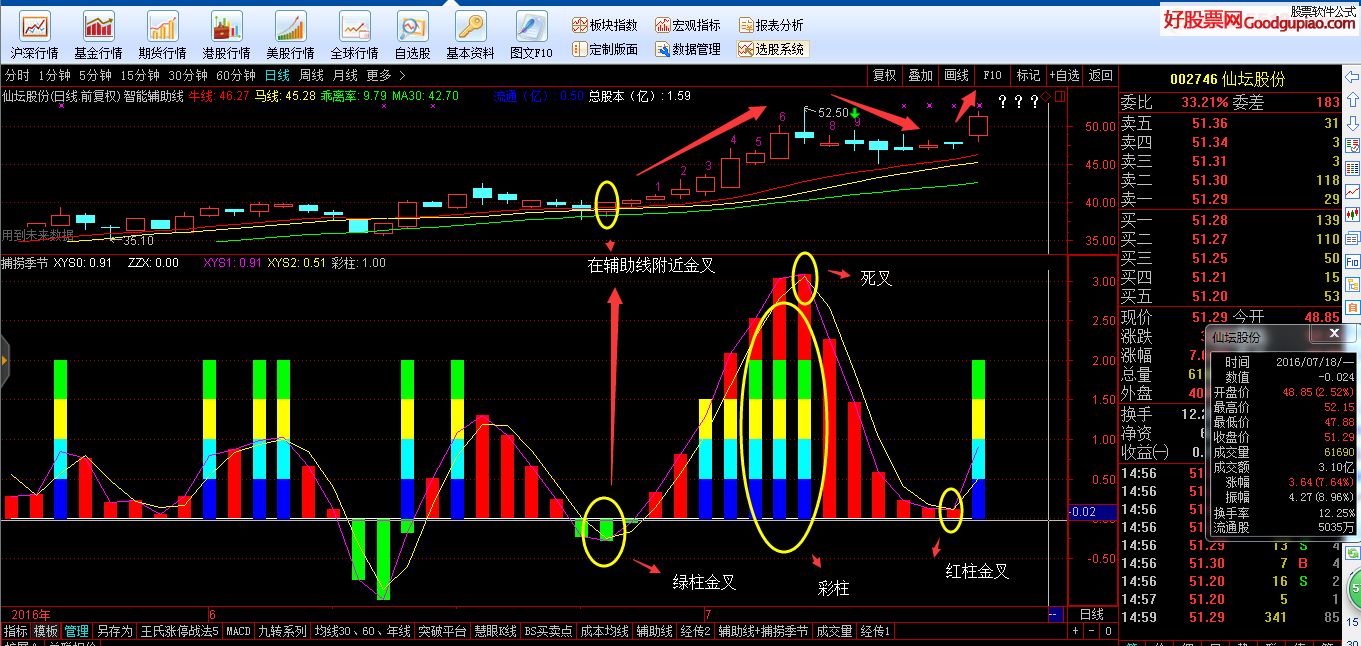This screenshot has width=1361, height=646.
Task: Open 基本资料 key icon
Action: click(x=470, y=36)
